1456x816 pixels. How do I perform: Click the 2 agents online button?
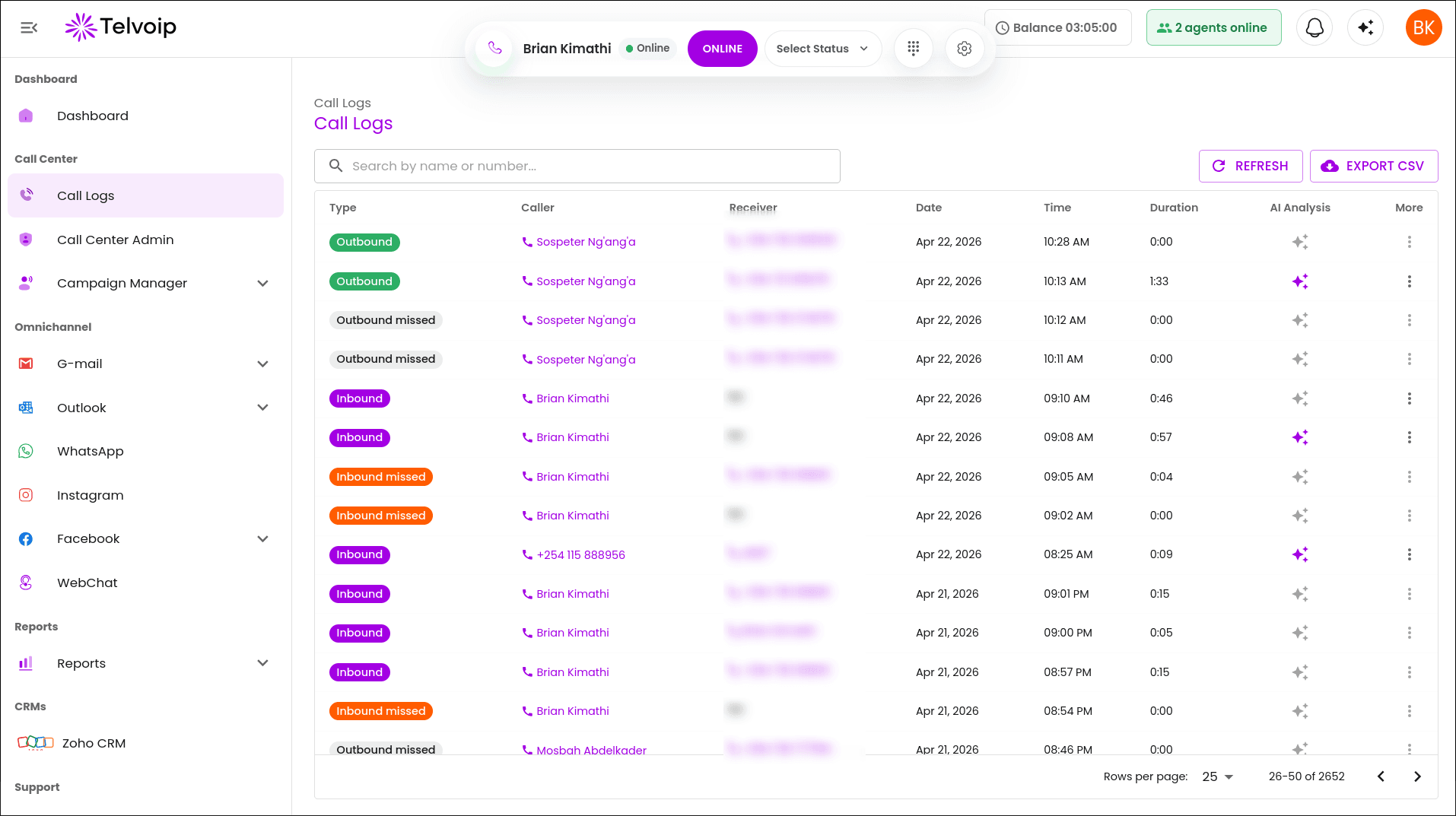1213,27
